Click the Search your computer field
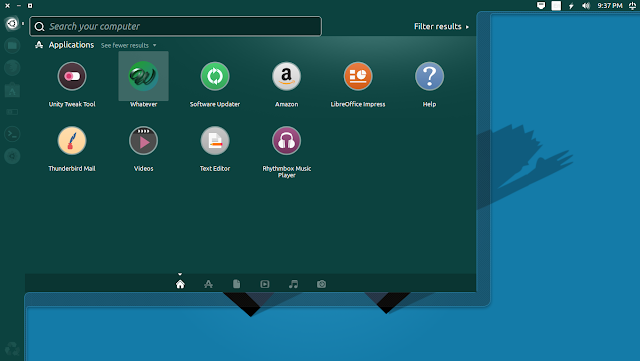640x361 pixels. click(x=176, y=27)
